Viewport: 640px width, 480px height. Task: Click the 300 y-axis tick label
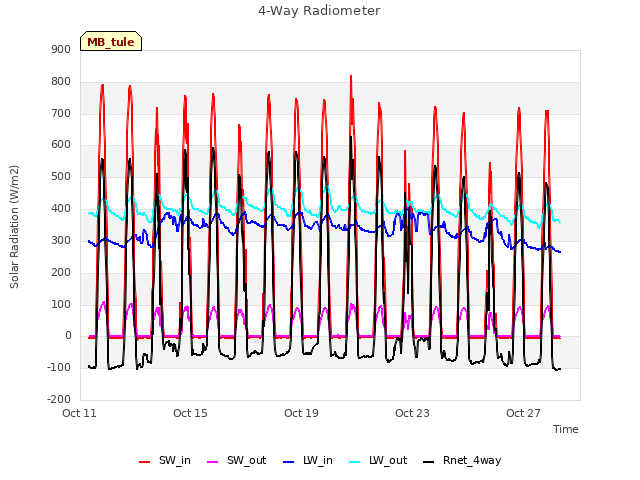[61, 240]
